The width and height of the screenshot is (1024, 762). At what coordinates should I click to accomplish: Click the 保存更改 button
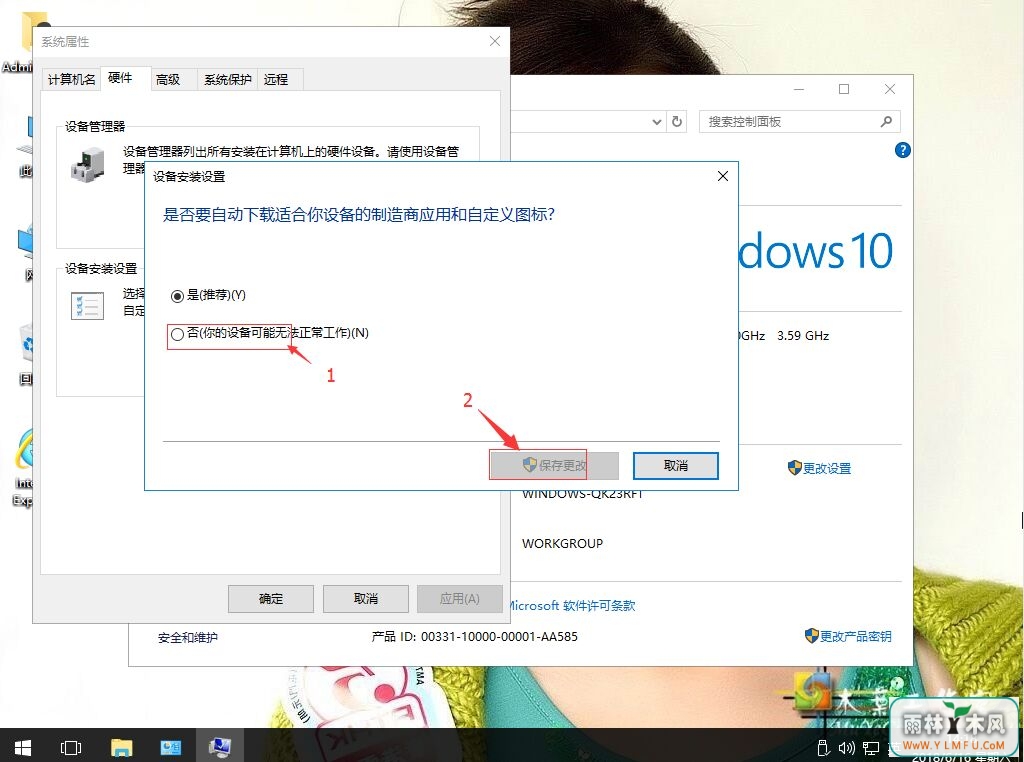(x=554, y=466)
